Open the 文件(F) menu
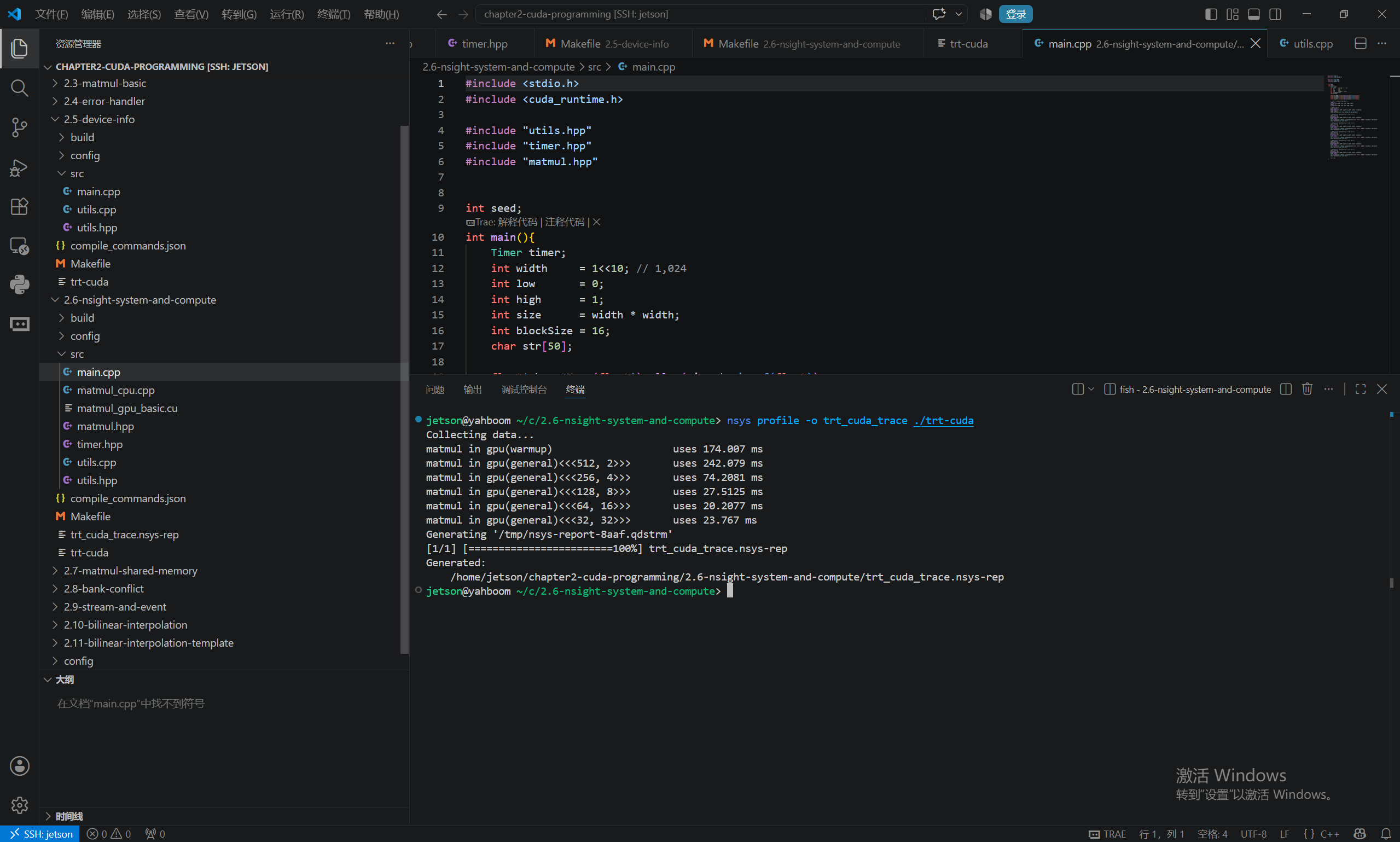1400x842 pixels. click(x=51, y=14)
